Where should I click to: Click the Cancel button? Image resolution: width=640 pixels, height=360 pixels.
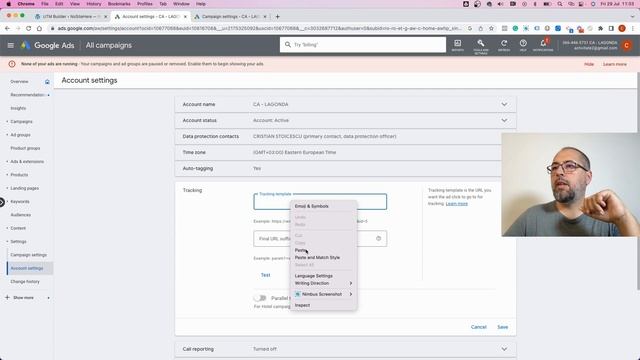coord(478,327)
